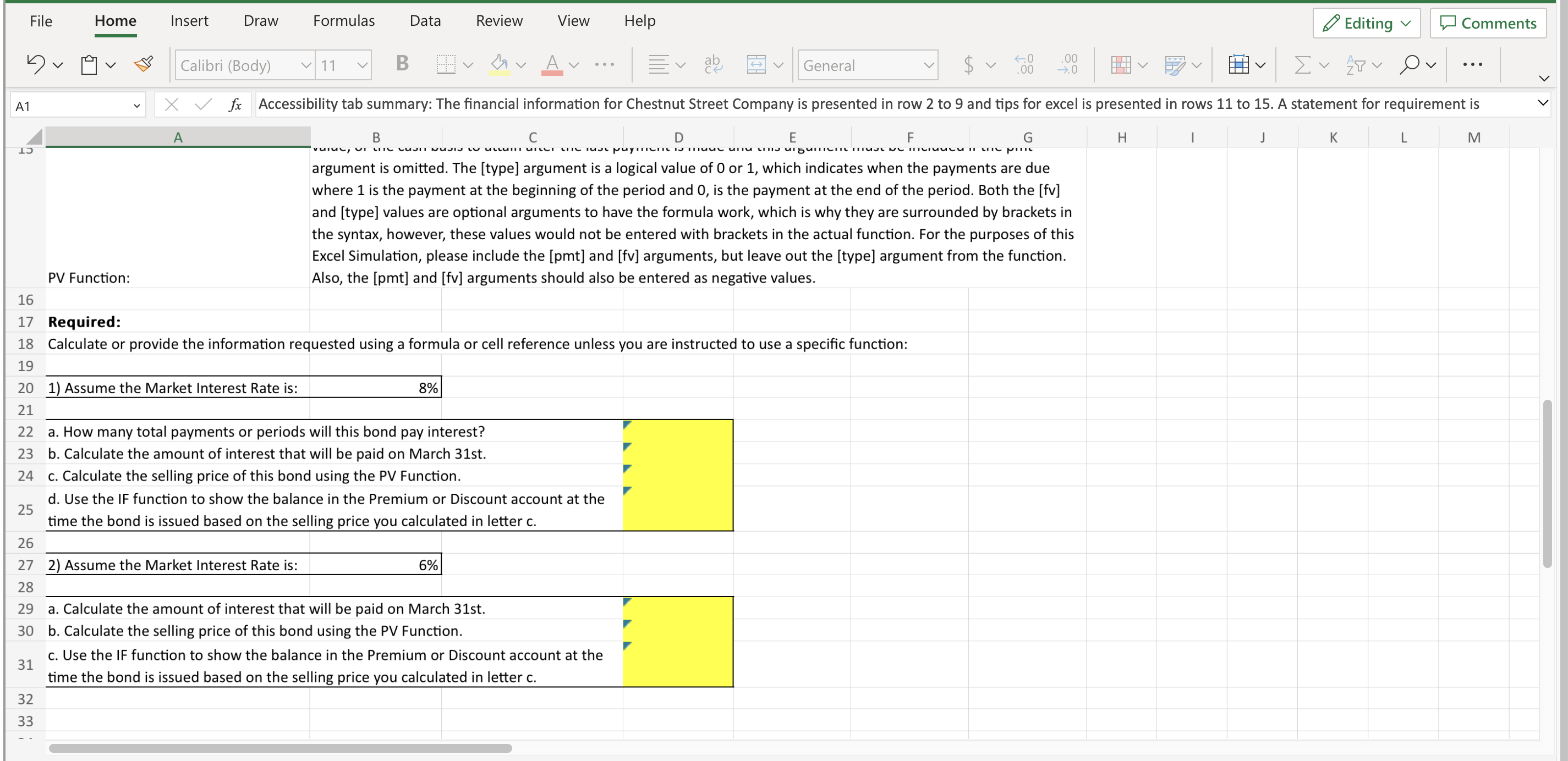Screen dimensions: 1568x761
Task: Toggle the Editing mode selector
Action: tap(1366, 23)
